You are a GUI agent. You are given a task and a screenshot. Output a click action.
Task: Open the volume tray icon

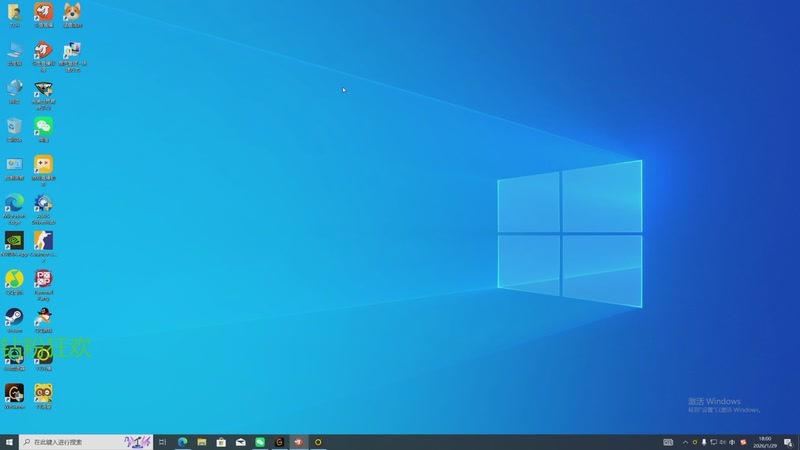(x=722, y=442)
